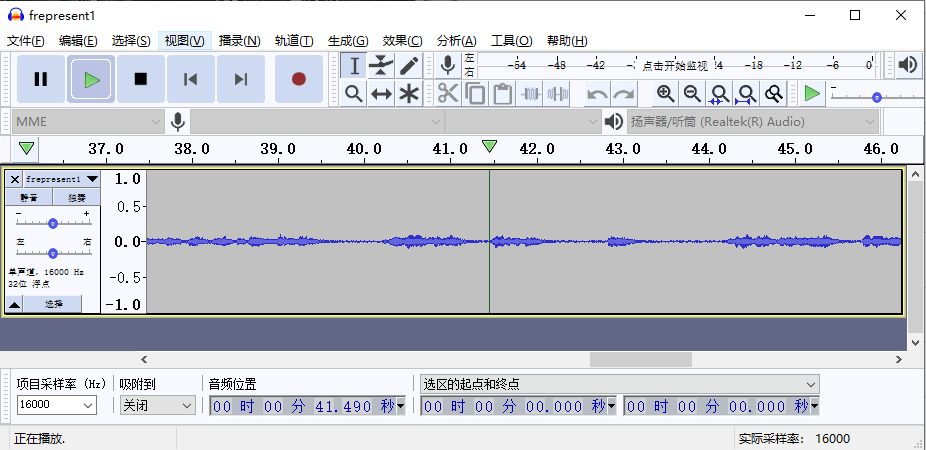Adjust the frepresent1 track gain slider

coord(53,223)
